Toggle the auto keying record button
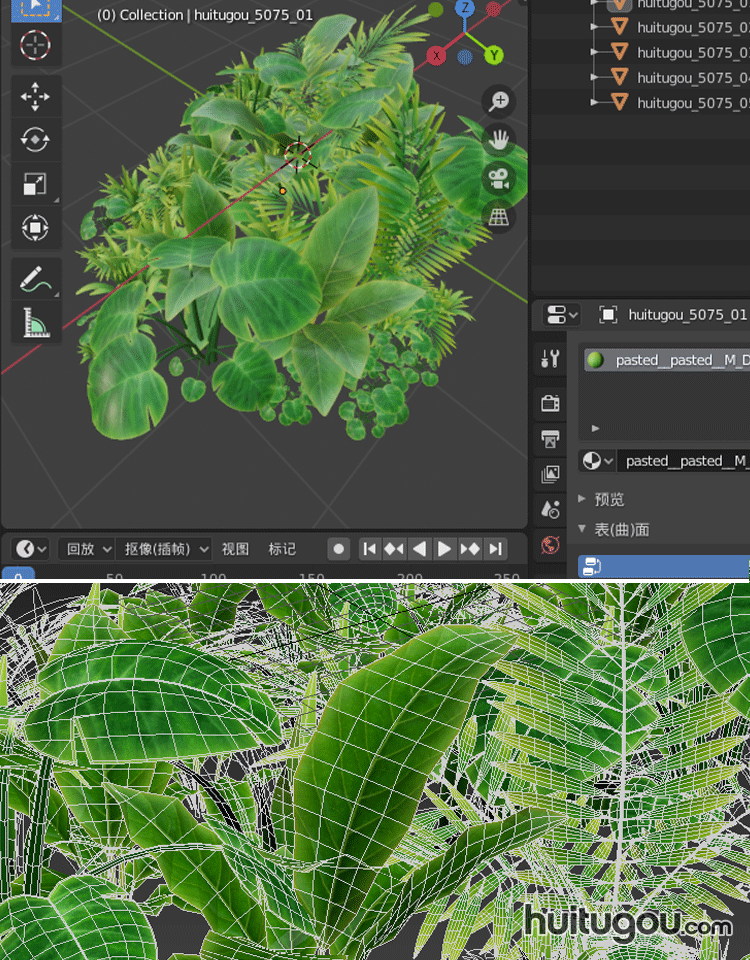The height and width of the screenshot is (960, 750). (339, 549)
